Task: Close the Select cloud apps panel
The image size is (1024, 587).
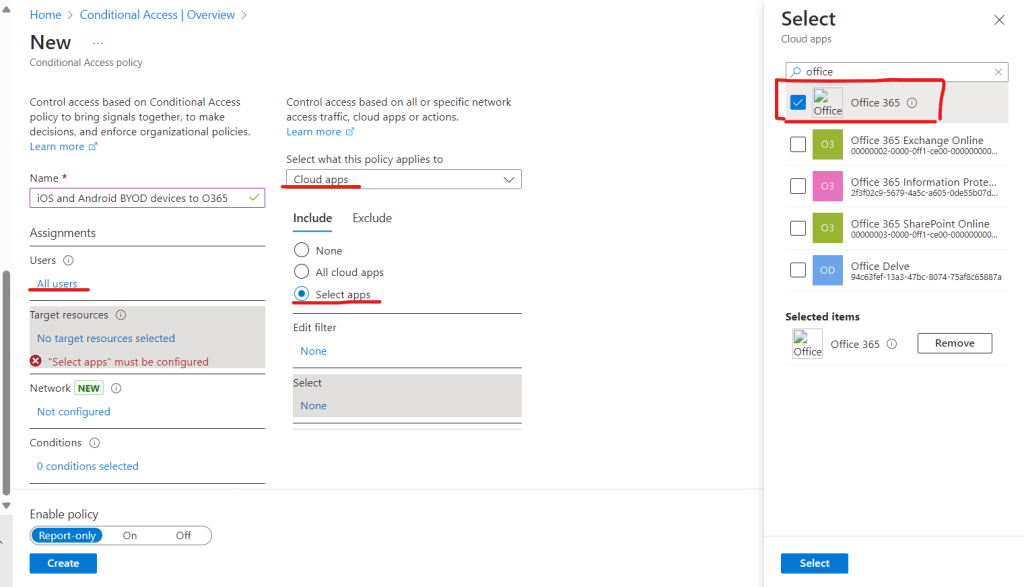Action: (x=999, y=20)
